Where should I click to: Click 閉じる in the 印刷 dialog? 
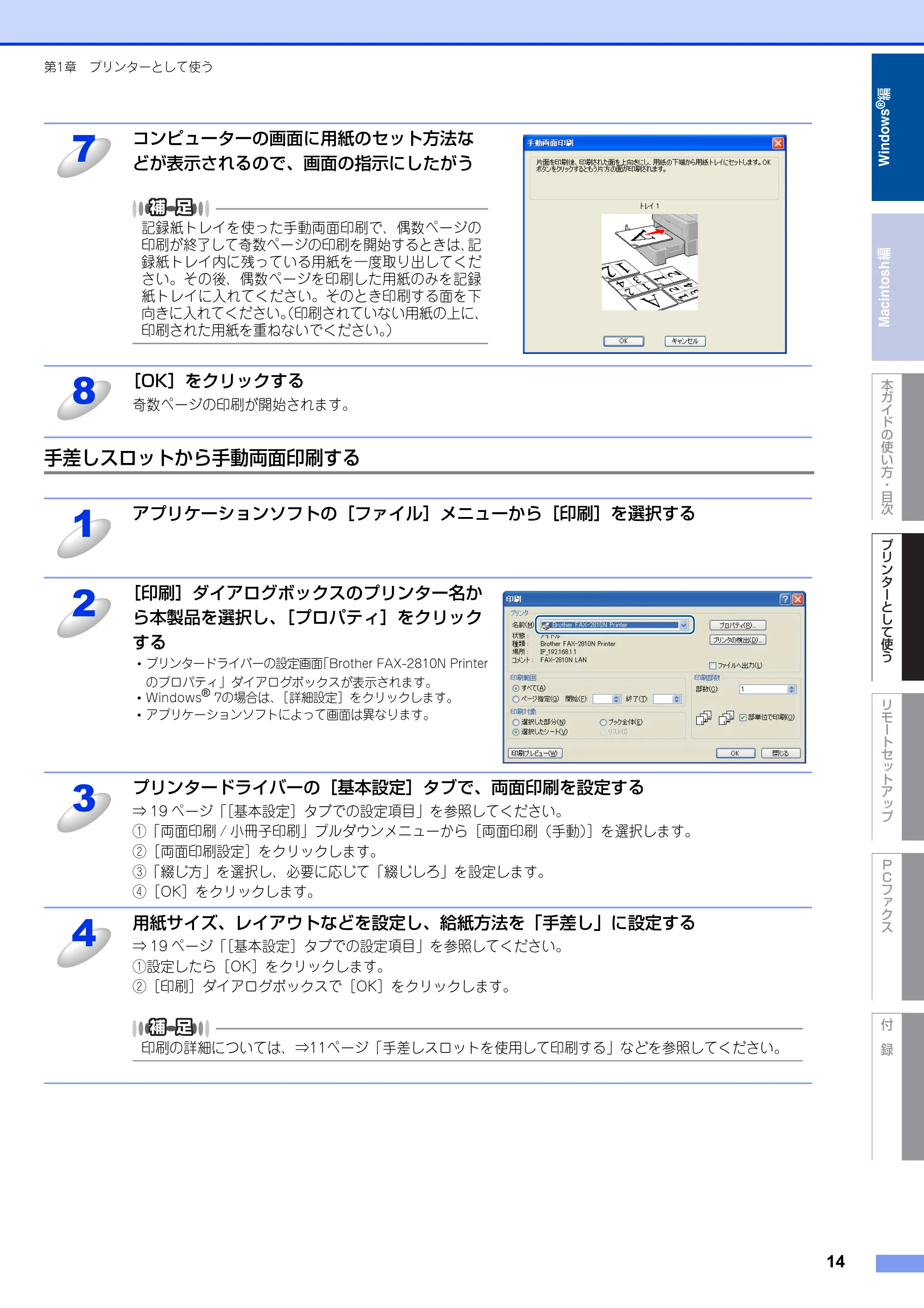780,753
